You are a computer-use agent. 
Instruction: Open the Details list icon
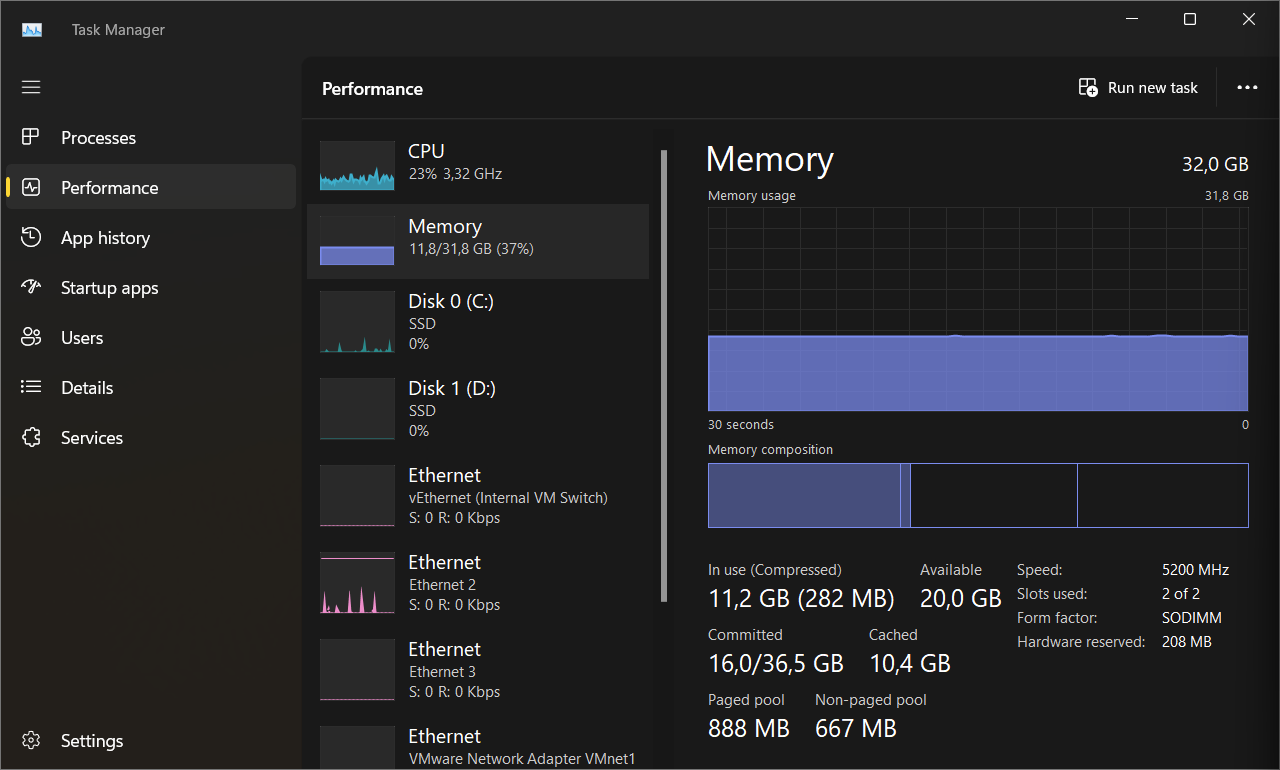(x=31, y=388)
